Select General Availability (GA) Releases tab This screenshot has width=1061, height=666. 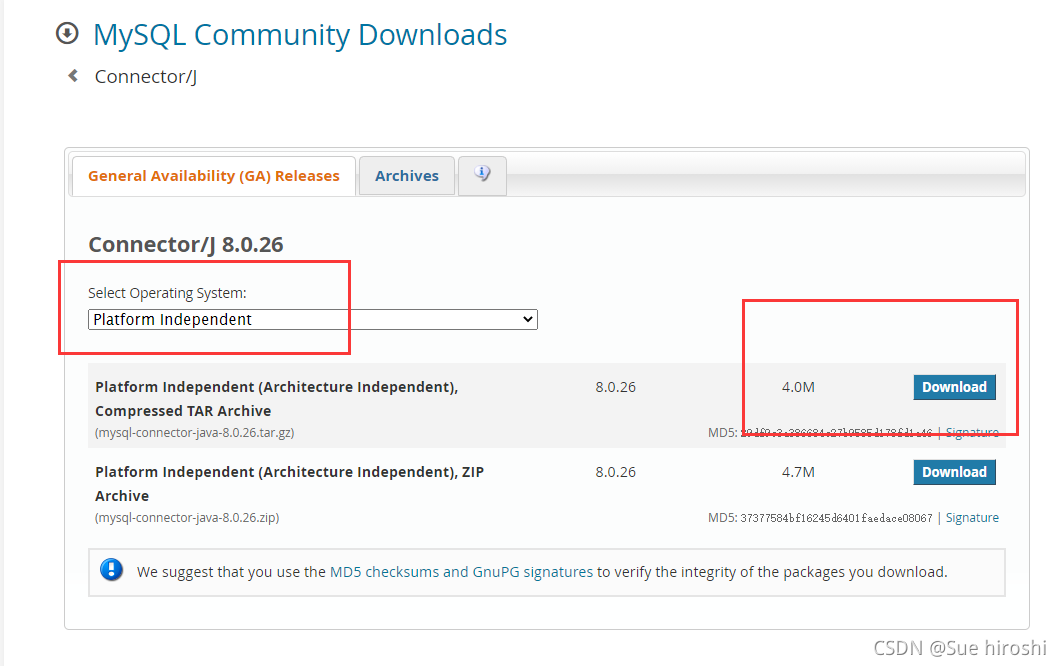coord(214,176)
